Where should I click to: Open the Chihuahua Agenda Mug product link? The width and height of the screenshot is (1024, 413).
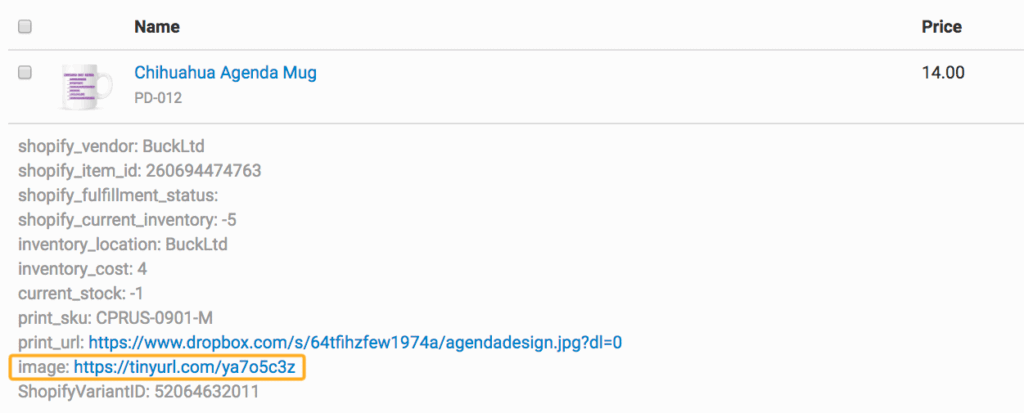click(225, 73)
